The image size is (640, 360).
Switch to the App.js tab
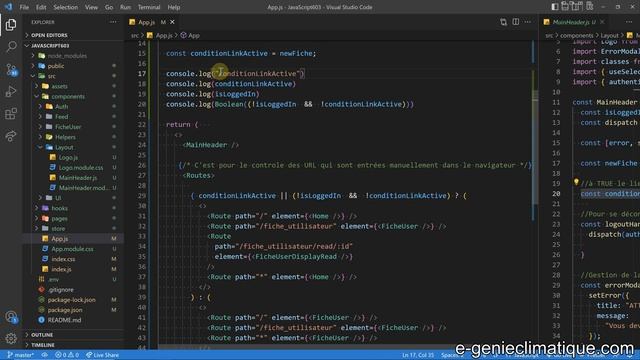[x=152, y=22]
